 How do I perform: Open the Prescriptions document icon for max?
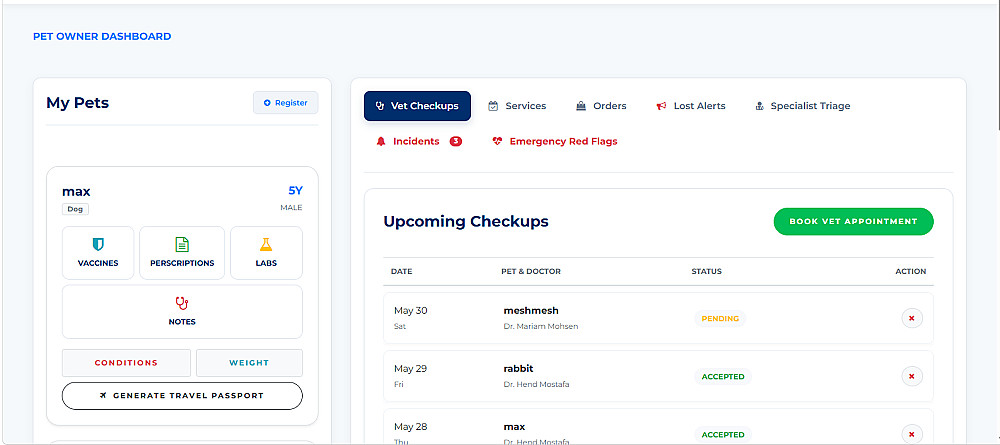[182, 244]
